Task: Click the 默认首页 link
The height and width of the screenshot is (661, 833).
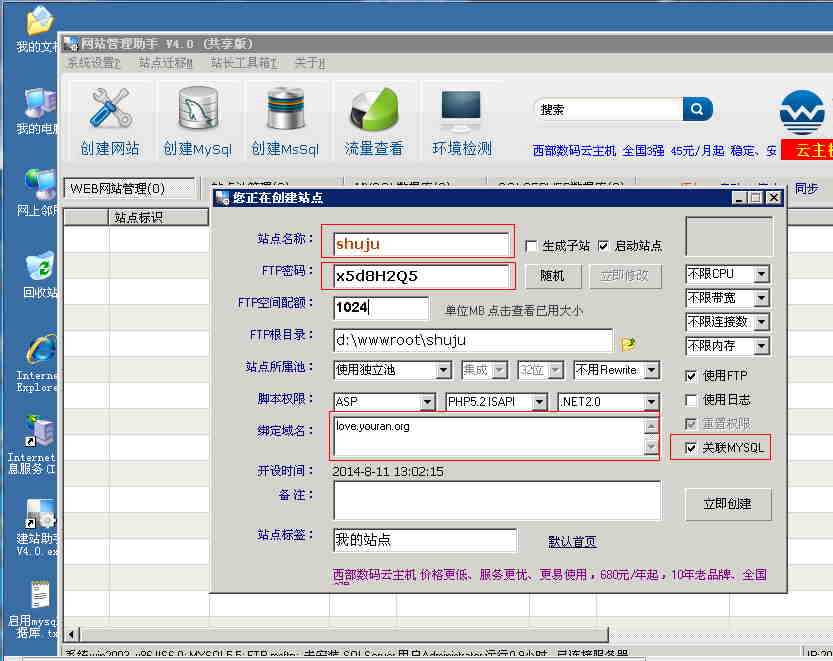Action: pos(572,542)
